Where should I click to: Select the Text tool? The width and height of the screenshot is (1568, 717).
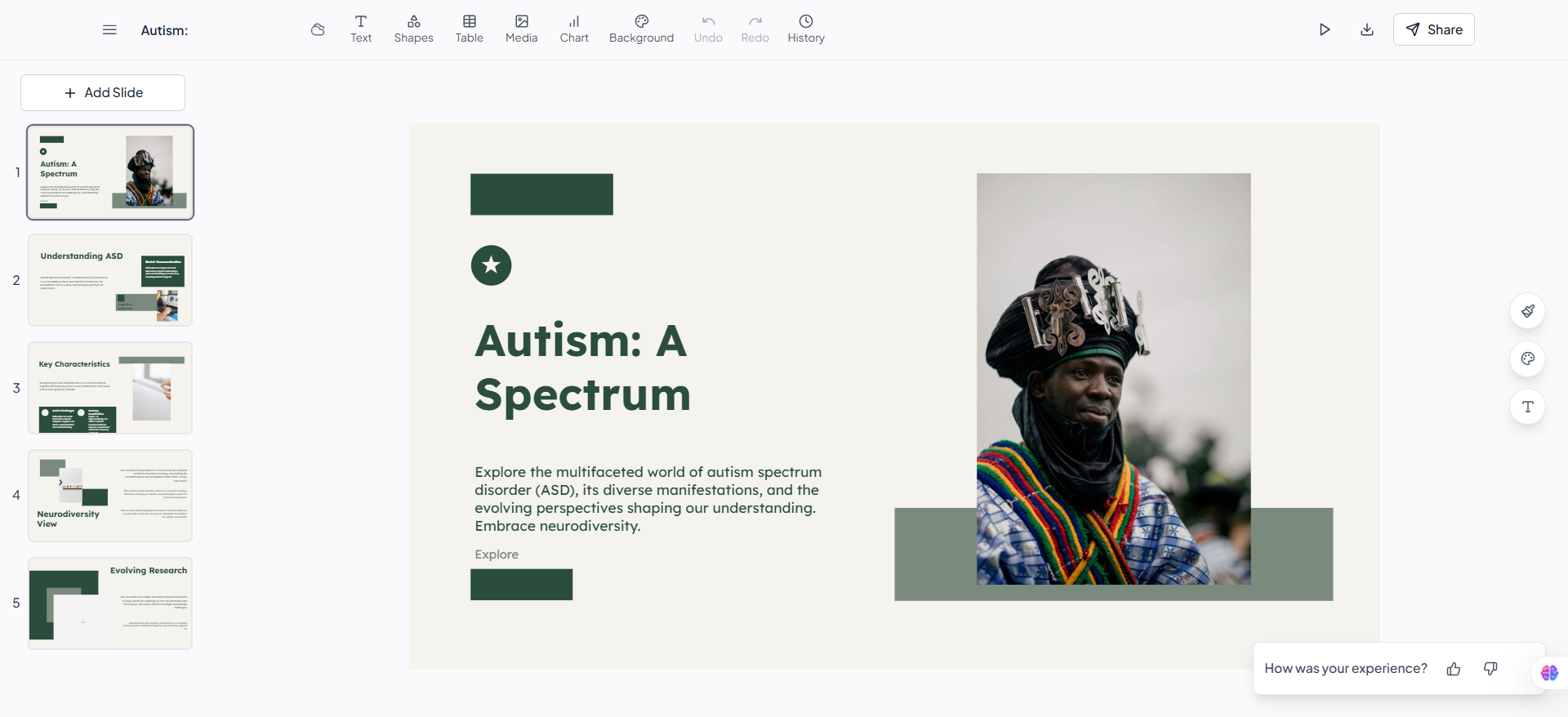click(x=361, y=29)
